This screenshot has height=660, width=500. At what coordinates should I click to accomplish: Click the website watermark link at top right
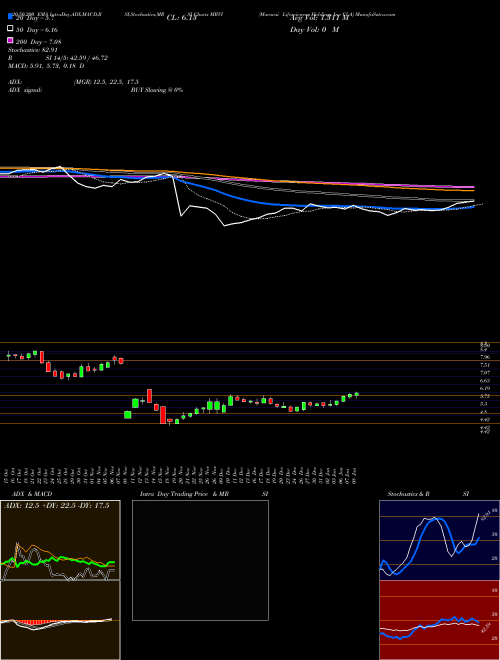(x=373, y=14)
